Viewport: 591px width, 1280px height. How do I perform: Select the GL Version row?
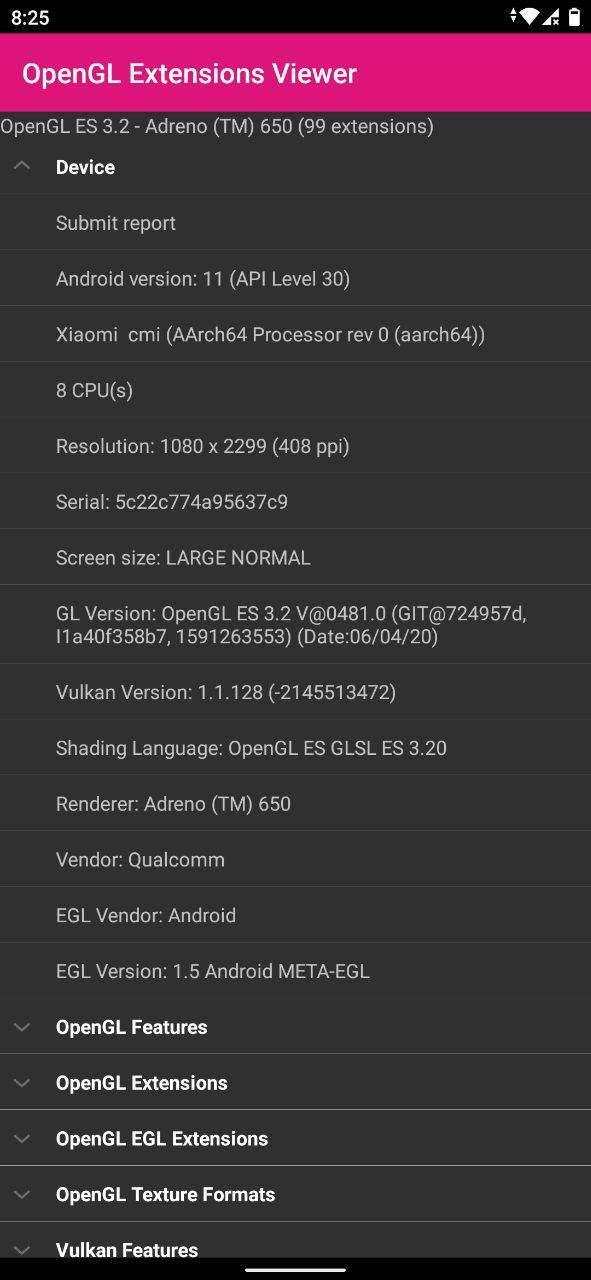295,625
